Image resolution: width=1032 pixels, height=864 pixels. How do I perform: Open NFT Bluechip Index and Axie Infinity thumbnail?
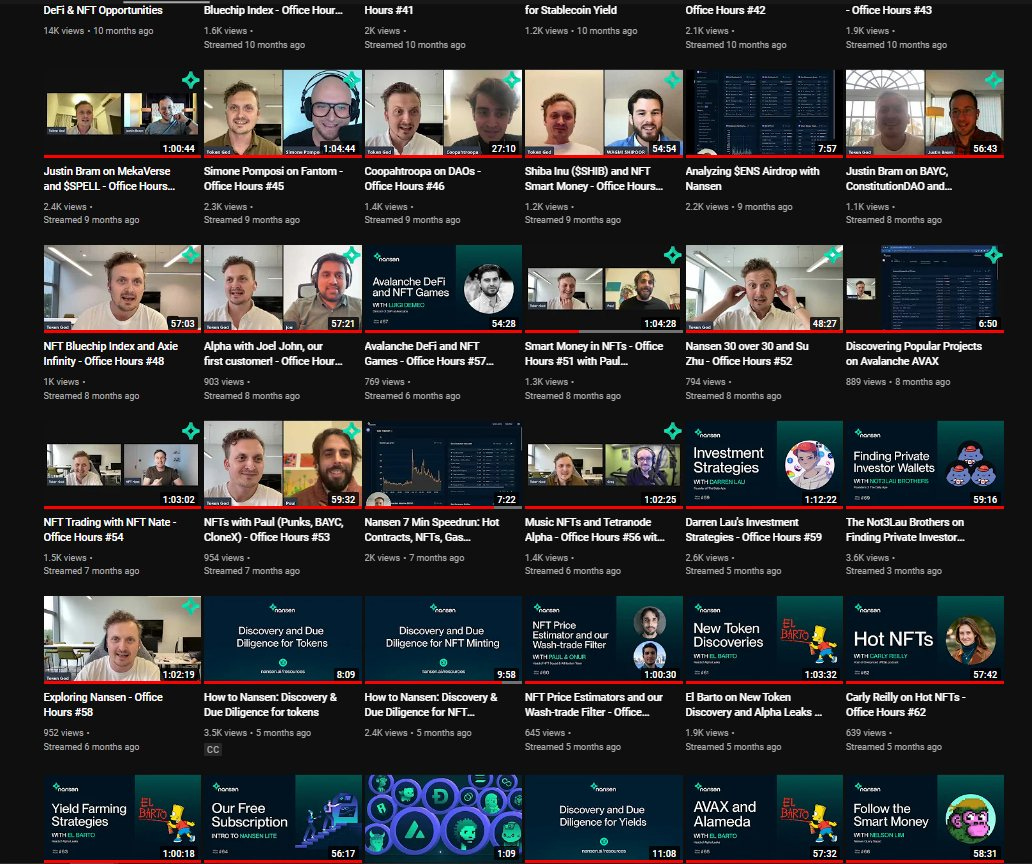click(122, 288)
